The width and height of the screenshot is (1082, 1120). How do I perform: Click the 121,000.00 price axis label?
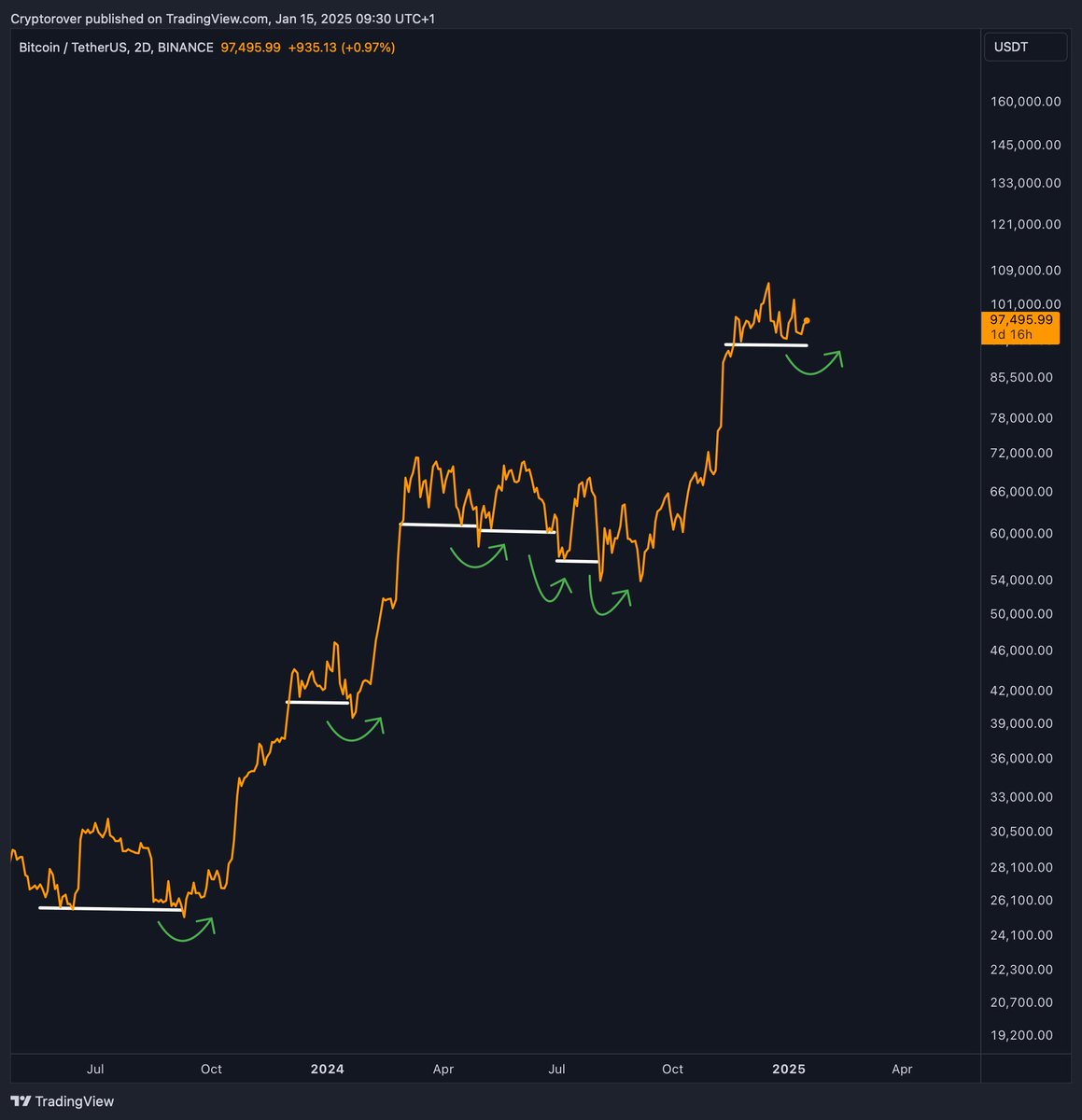[1025, 224]
